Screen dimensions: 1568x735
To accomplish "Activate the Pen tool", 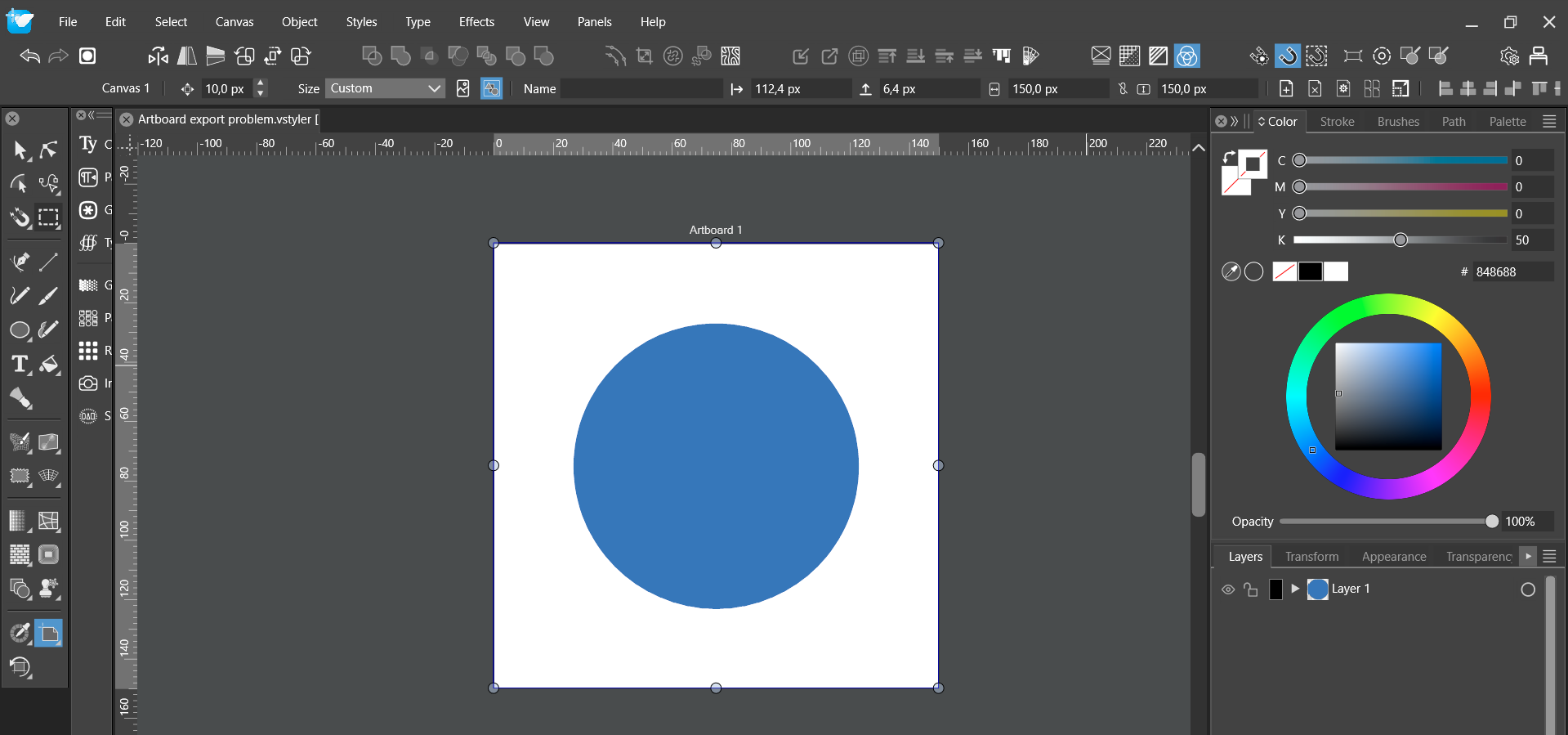I will click(20, 262).
